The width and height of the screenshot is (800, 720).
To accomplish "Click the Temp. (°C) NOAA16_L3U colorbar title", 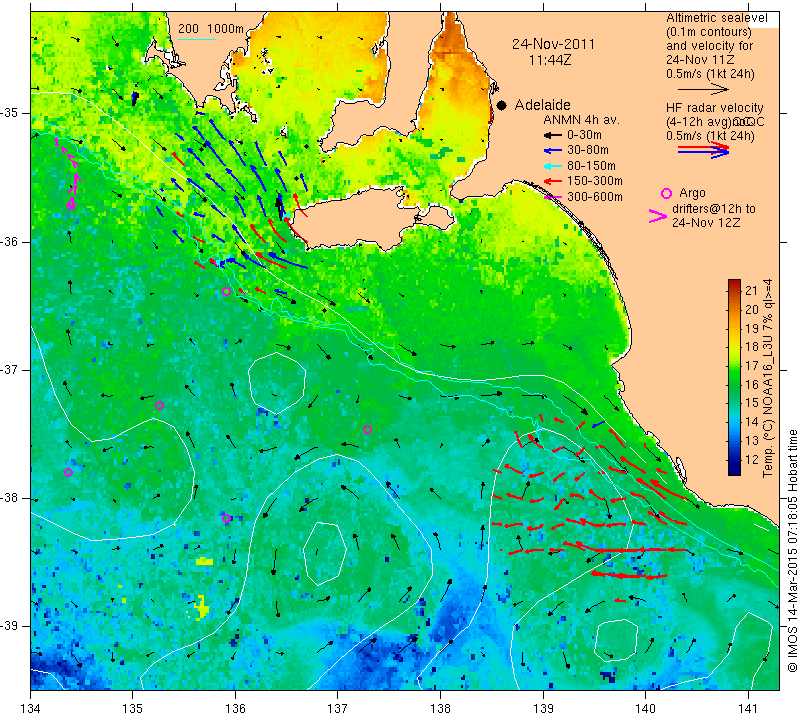I will tap(767, 378).
